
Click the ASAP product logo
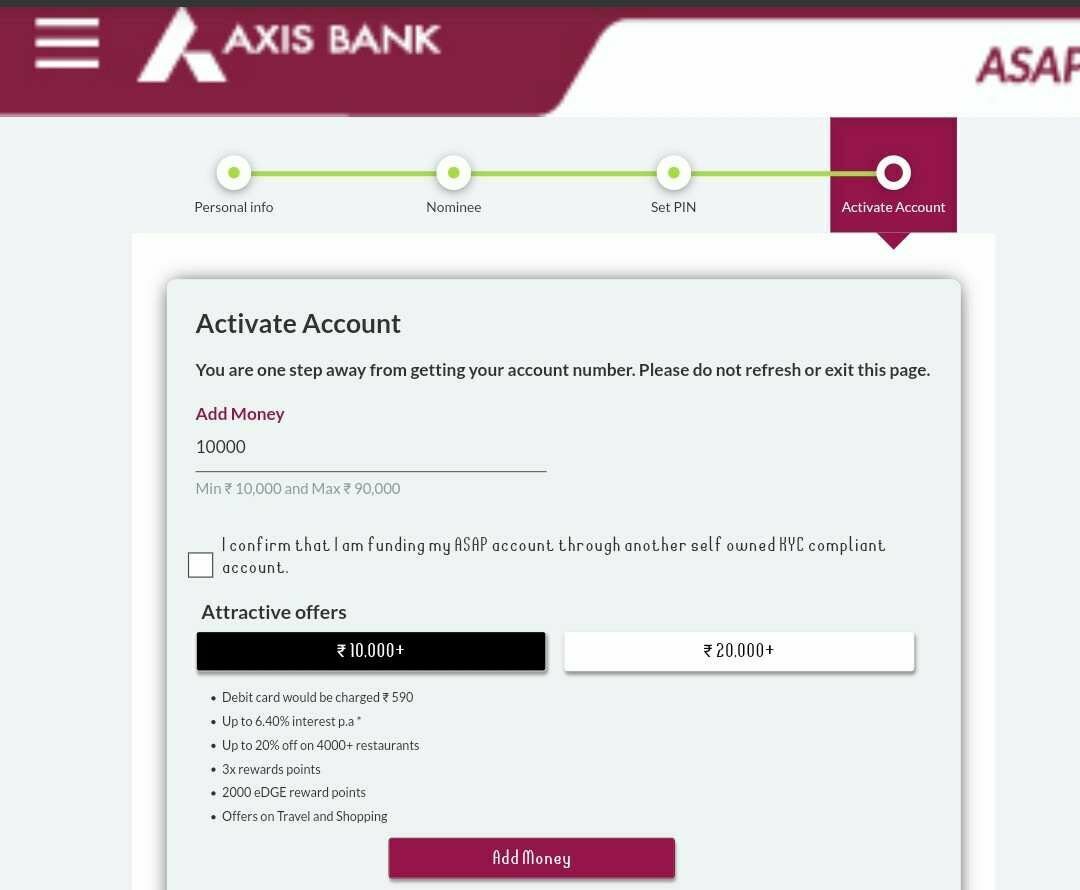click(x=1027, y=63)
